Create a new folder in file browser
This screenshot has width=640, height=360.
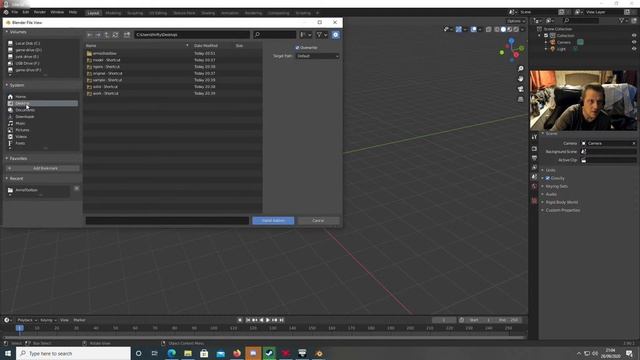click(127, 35)
